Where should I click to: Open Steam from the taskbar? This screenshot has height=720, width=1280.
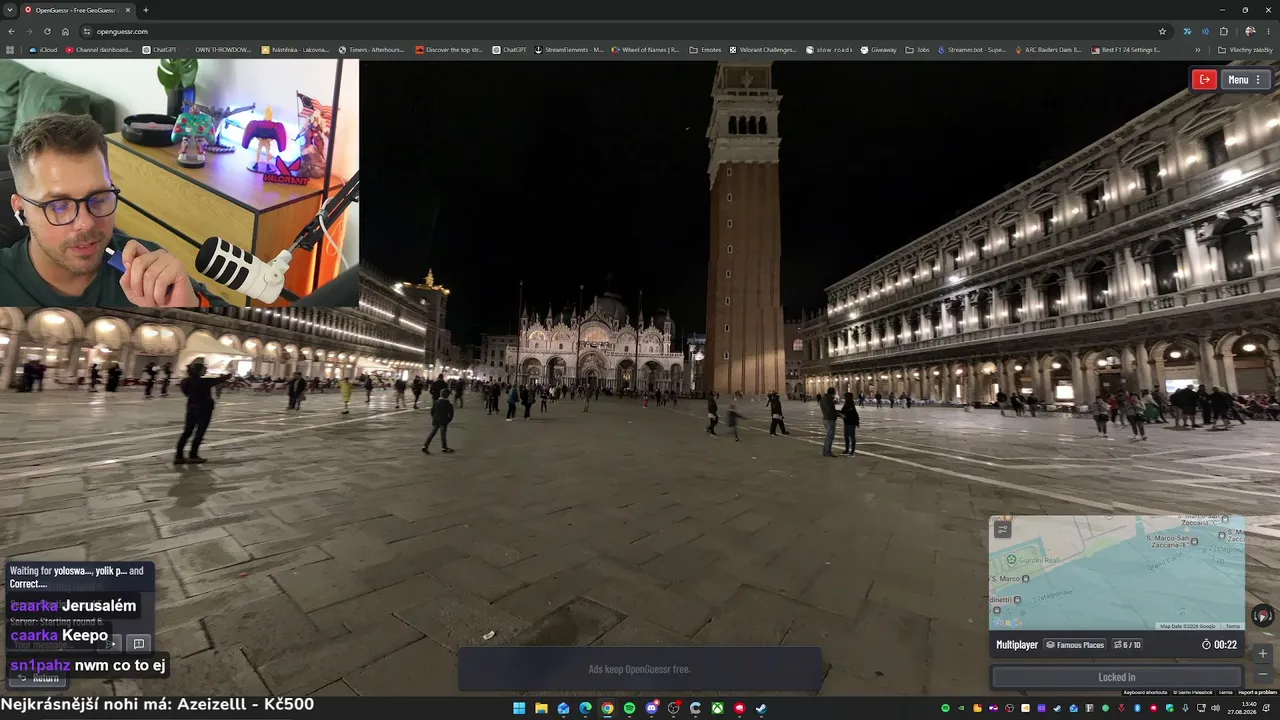(761, 708)
